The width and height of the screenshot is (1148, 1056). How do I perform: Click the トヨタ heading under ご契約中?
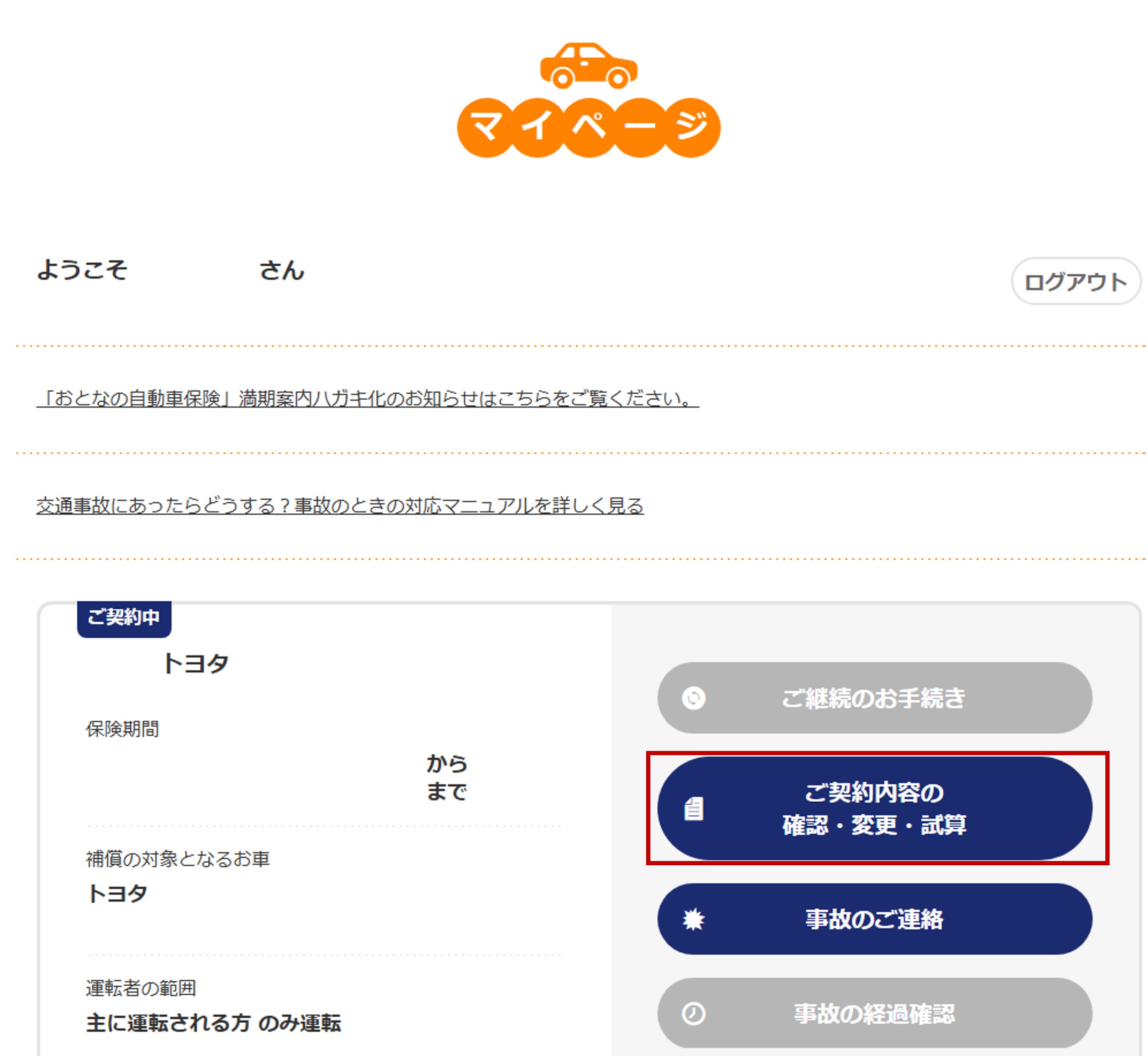click(196, 664)
